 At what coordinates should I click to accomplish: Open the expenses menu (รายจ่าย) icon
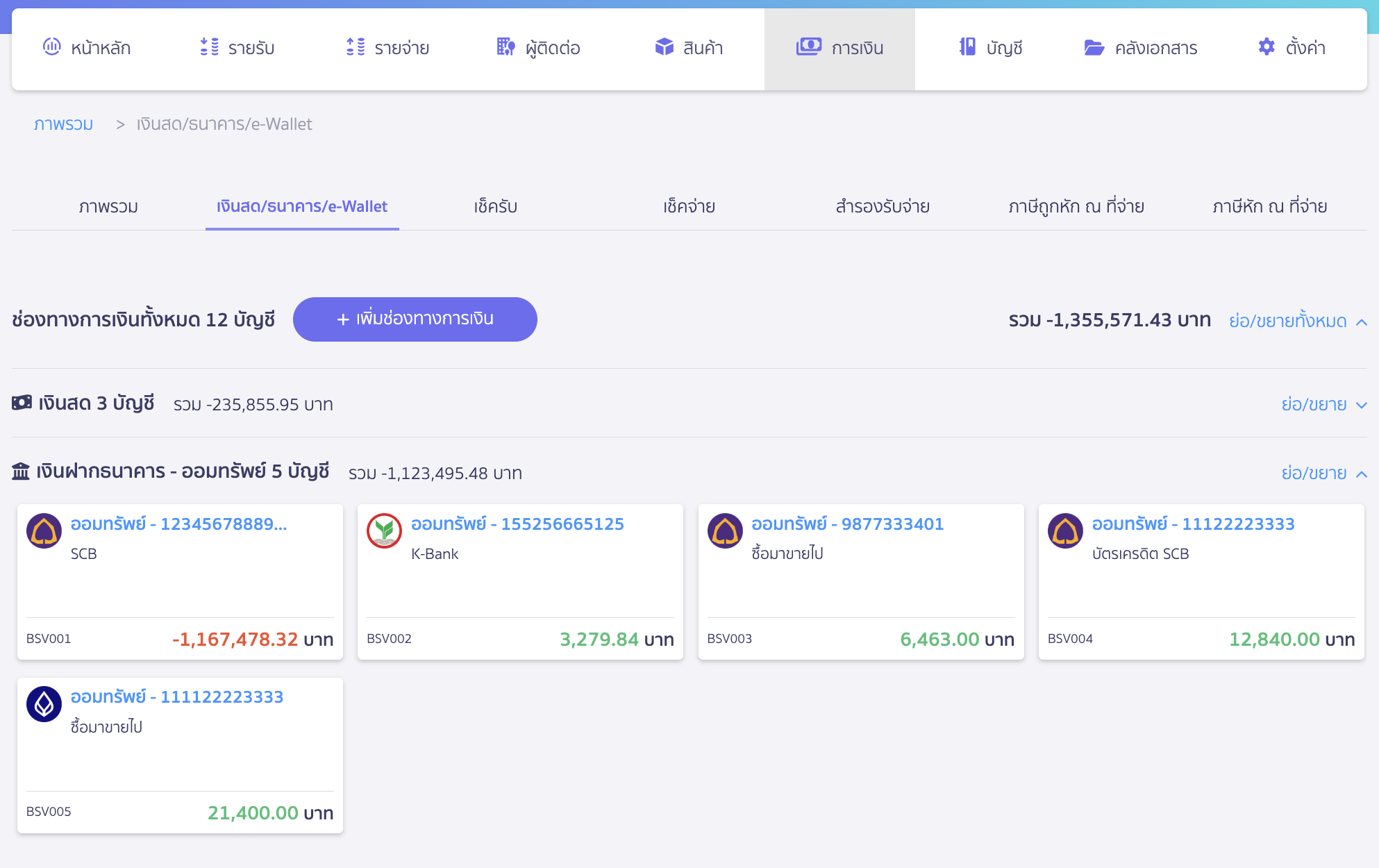click(356, 47)
